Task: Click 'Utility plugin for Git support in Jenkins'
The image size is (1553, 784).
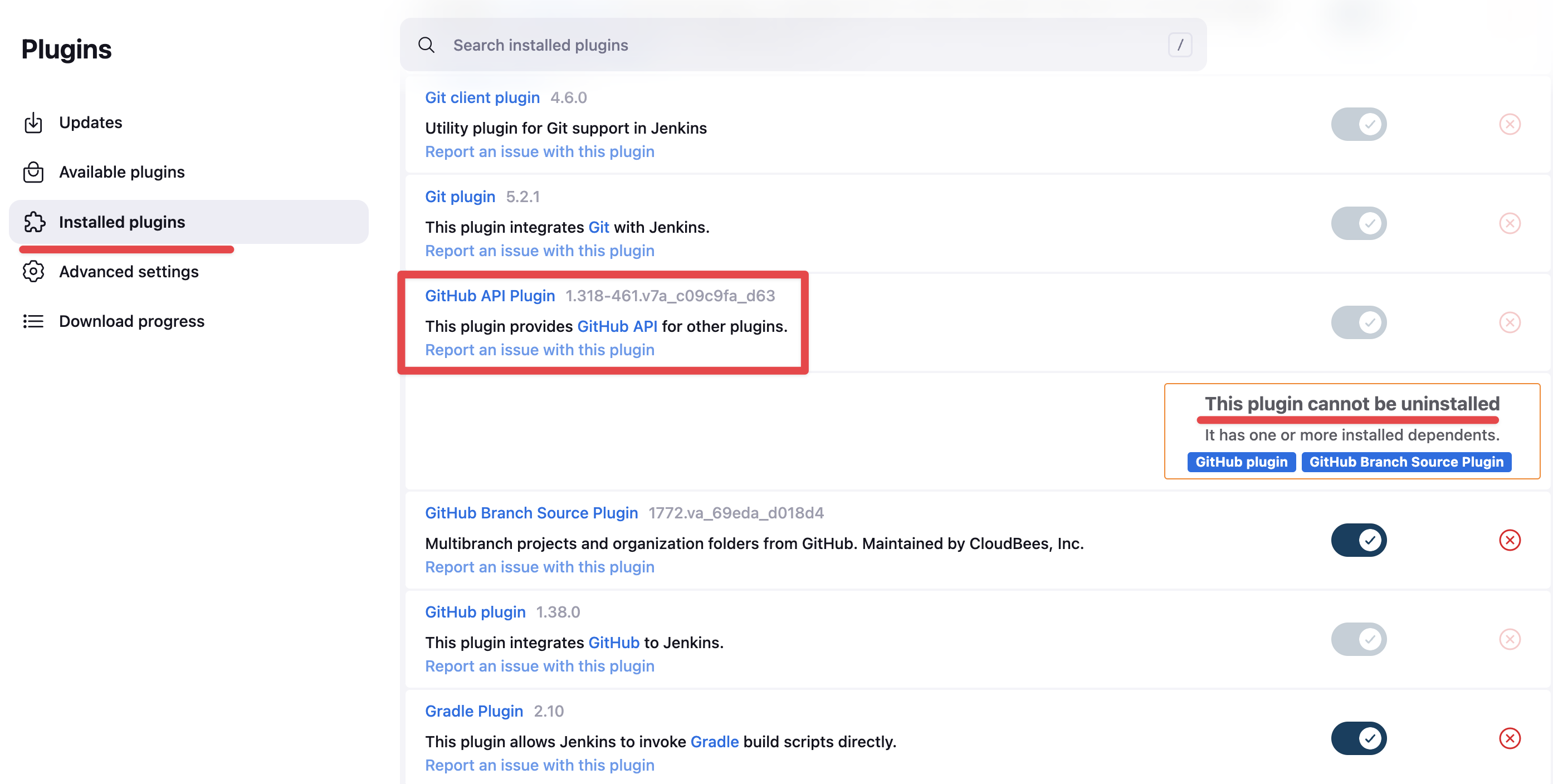Action: (x=565, y=129)
